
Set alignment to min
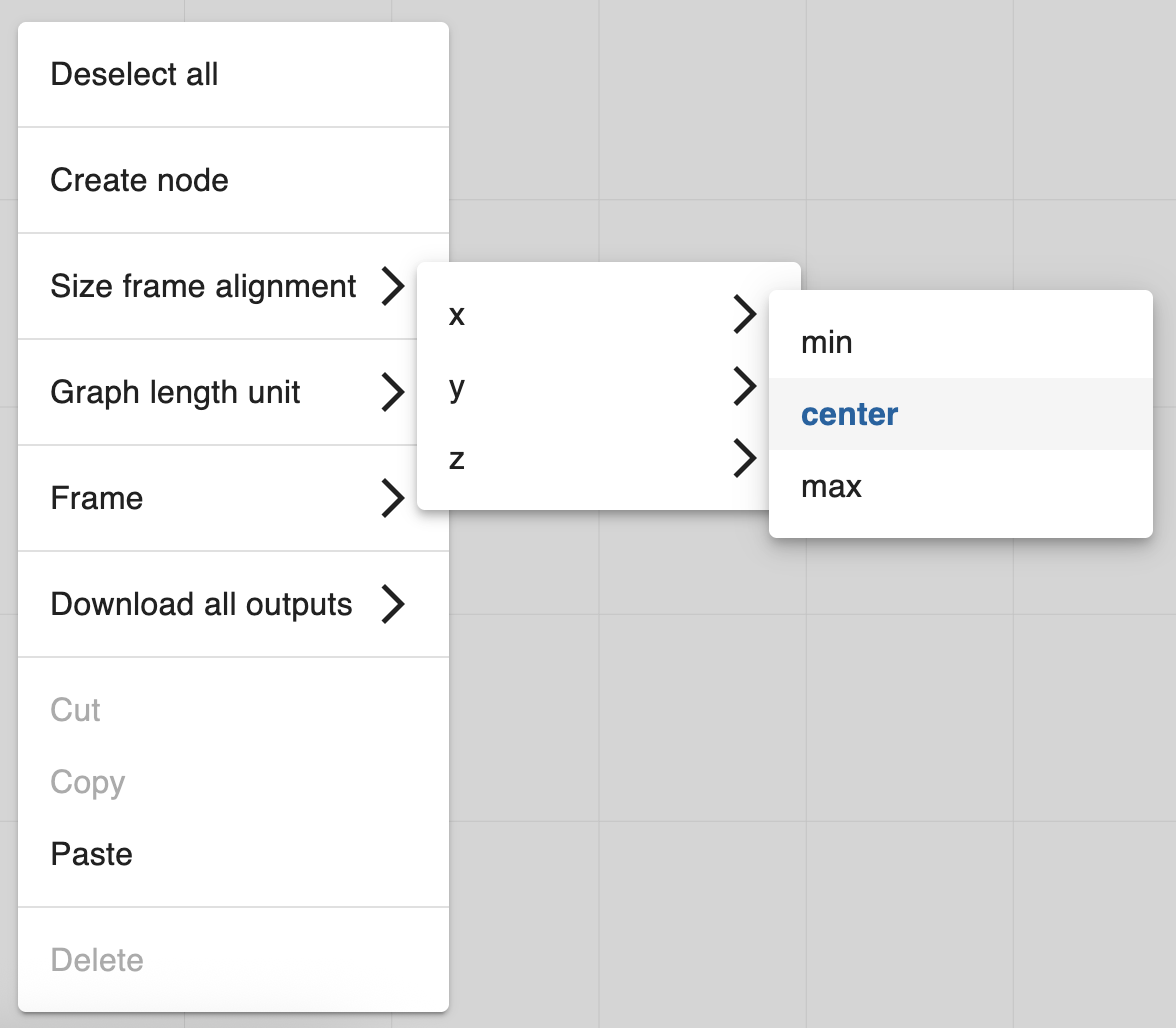coord(827,343)
